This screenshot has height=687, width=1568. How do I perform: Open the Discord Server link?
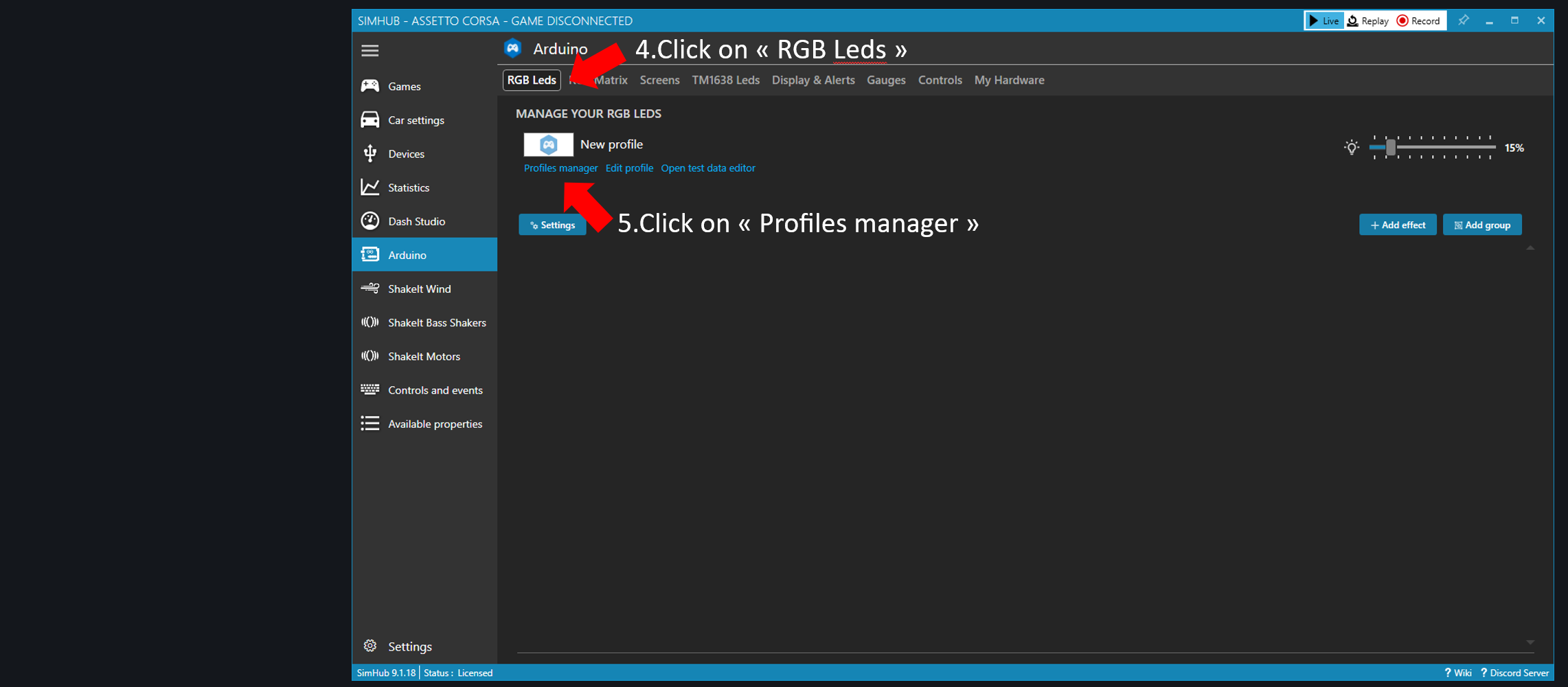(x=1514, y=673)
